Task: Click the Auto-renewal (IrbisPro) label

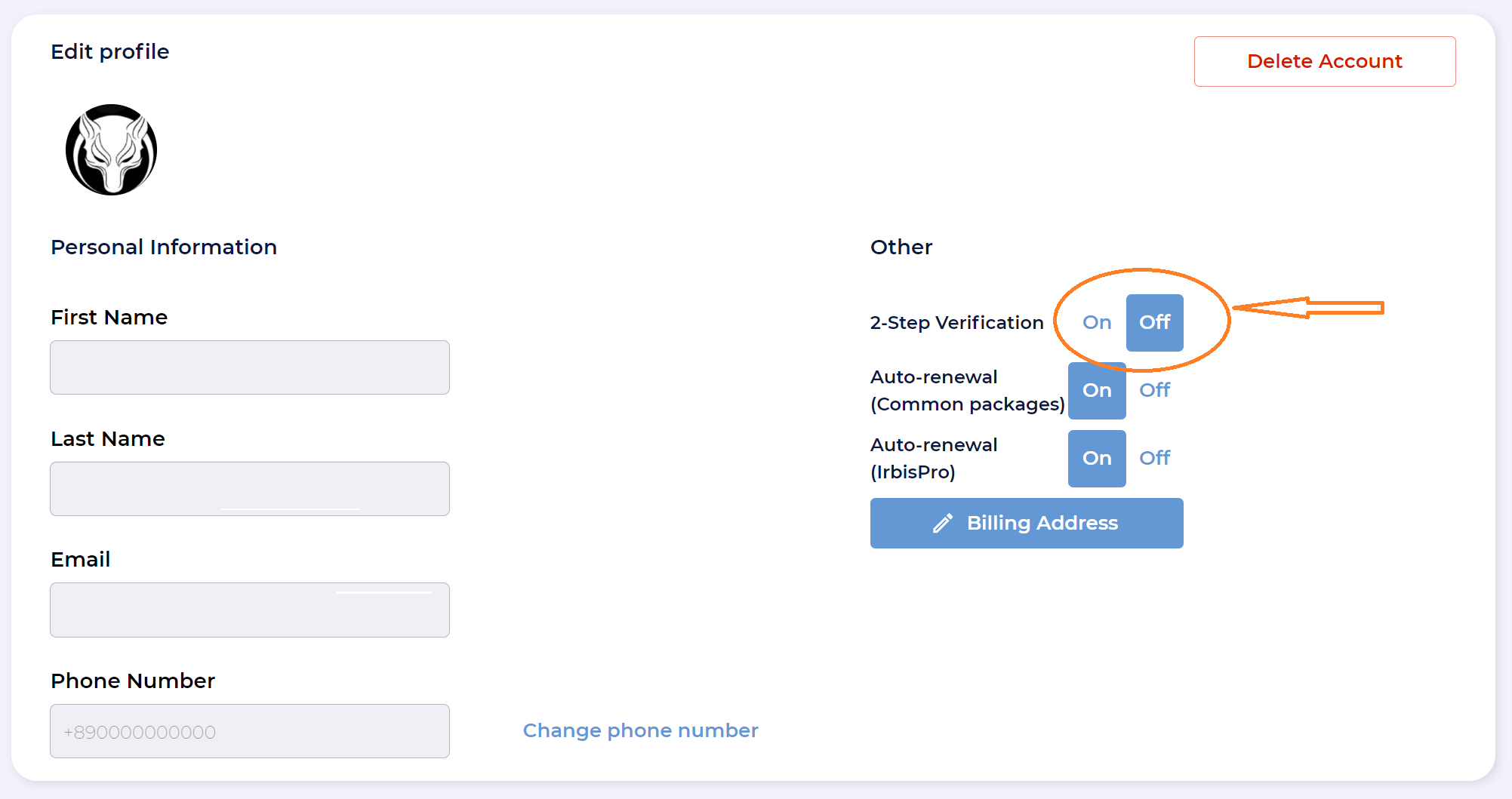Action: coord(934,459)
